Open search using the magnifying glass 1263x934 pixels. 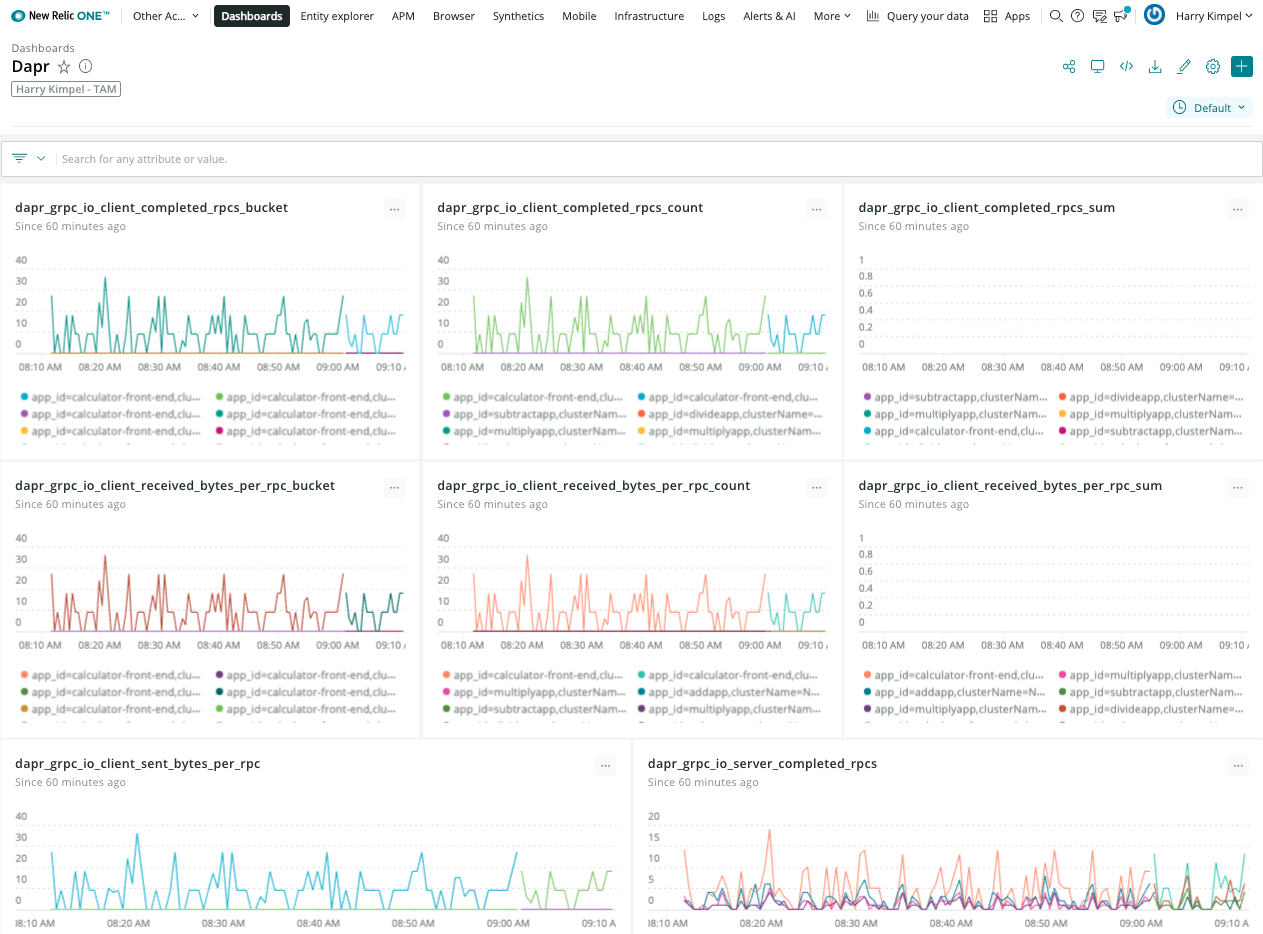point(1056,16)
